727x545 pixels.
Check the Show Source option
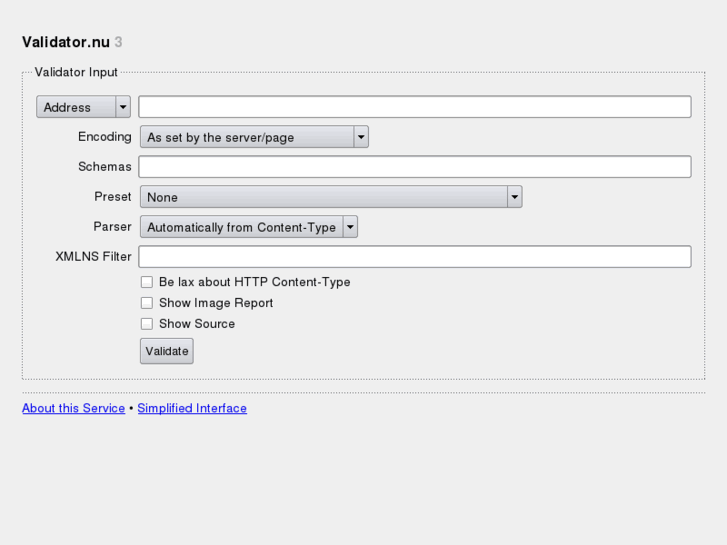pos(147,324)
